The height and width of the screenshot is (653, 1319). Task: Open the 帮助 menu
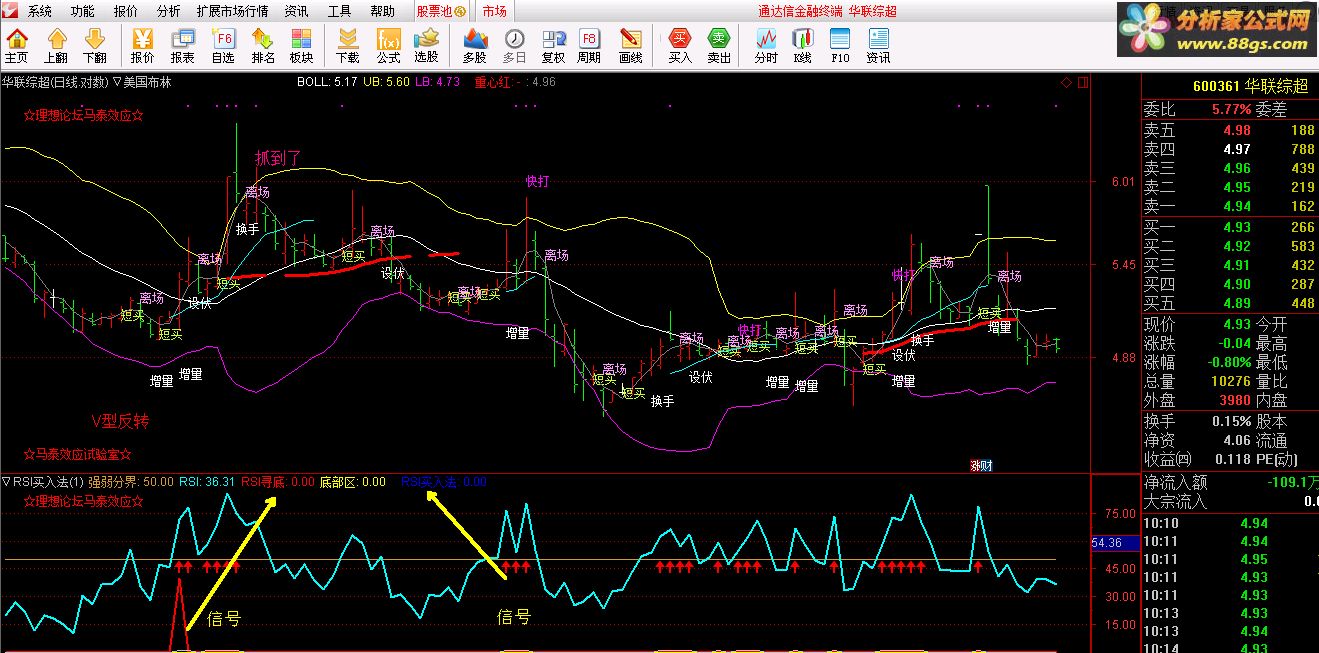pos(383,11)
